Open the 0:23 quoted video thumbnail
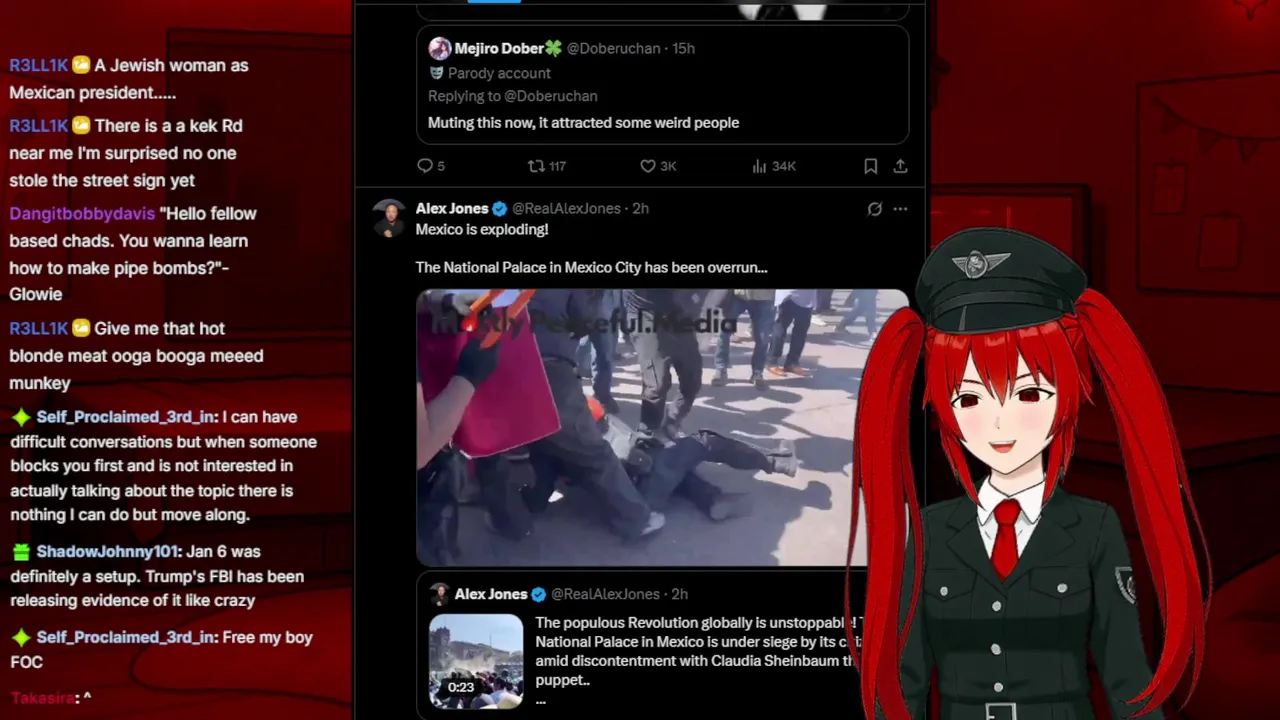Viewport: 1280px width, 720px height. coord(476,661)
